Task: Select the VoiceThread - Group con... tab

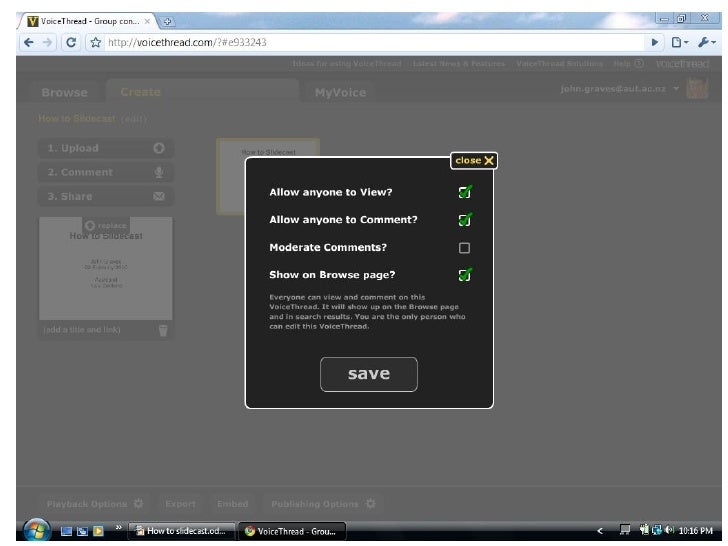Action: tap(88, 21)
